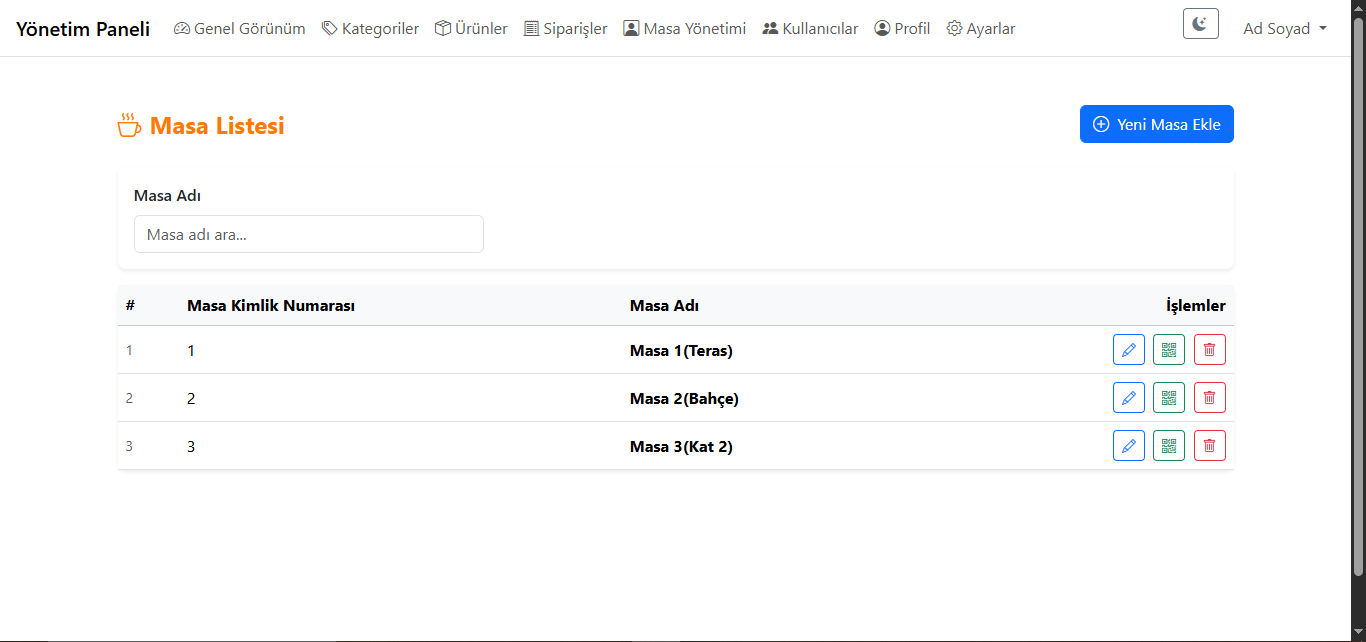1366x642 pixels.
Task: Go to the Kategoriler page
Action: tap(370, 29)
